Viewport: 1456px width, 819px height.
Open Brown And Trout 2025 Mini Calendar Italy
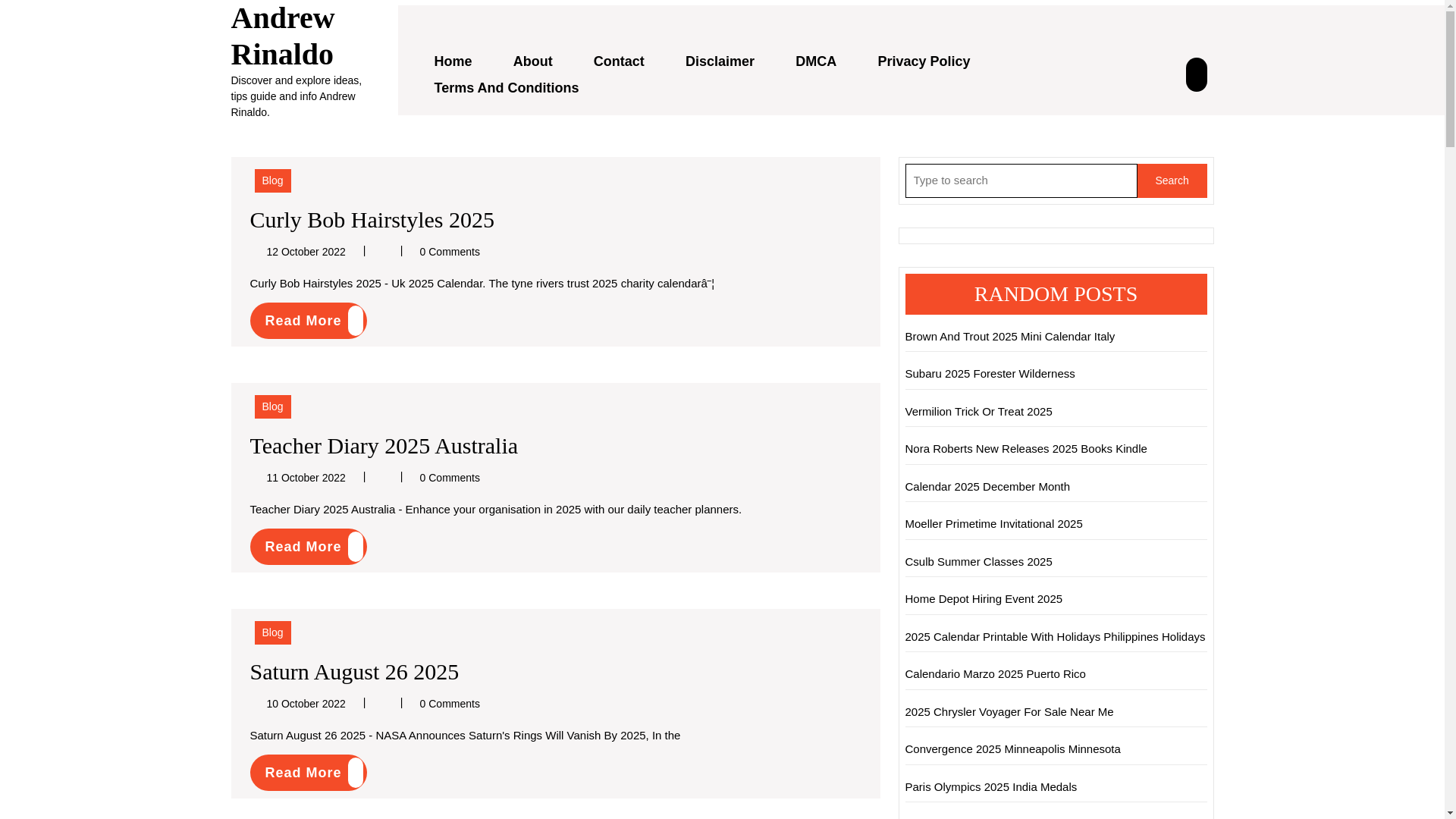point(1009,337)
